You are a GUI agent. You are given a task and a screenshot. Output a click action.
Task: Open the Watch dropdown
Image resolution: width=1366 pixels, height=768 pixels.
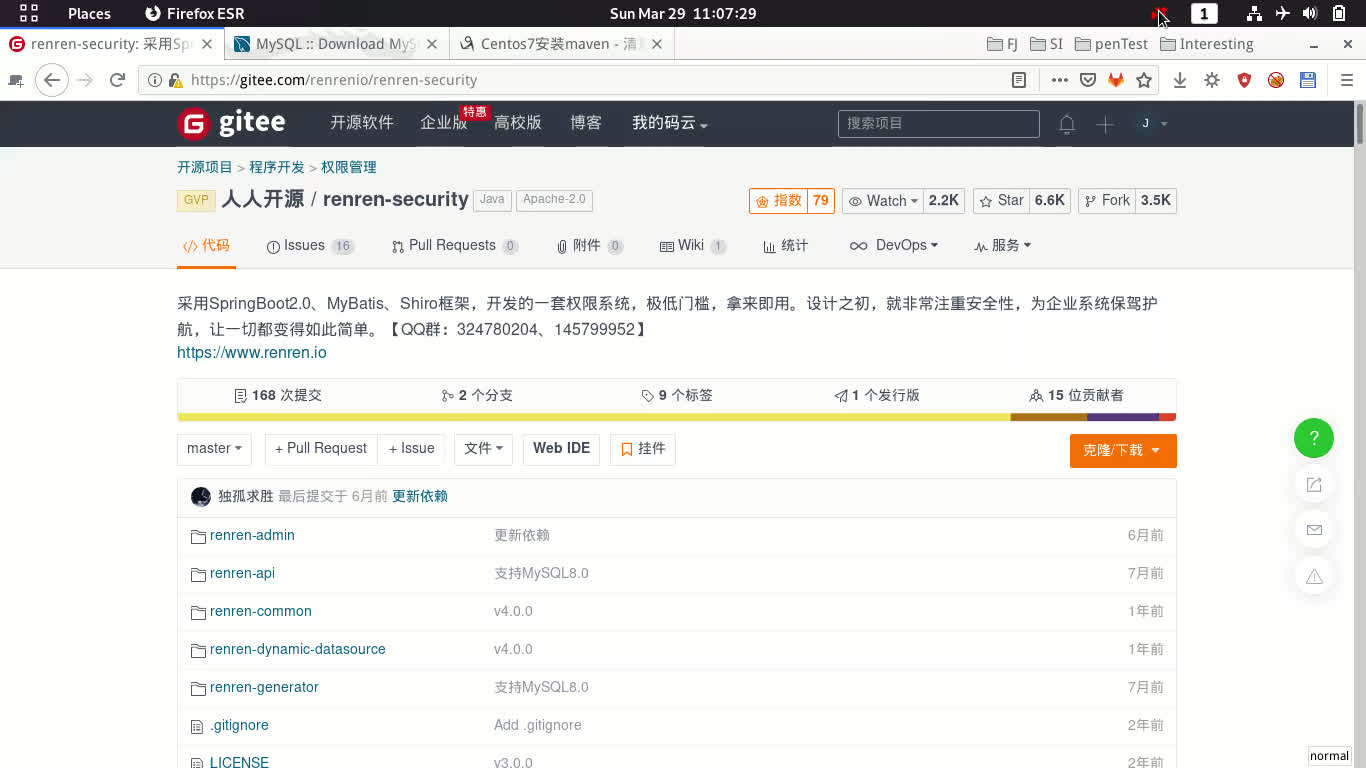click(x=883, y=201)
